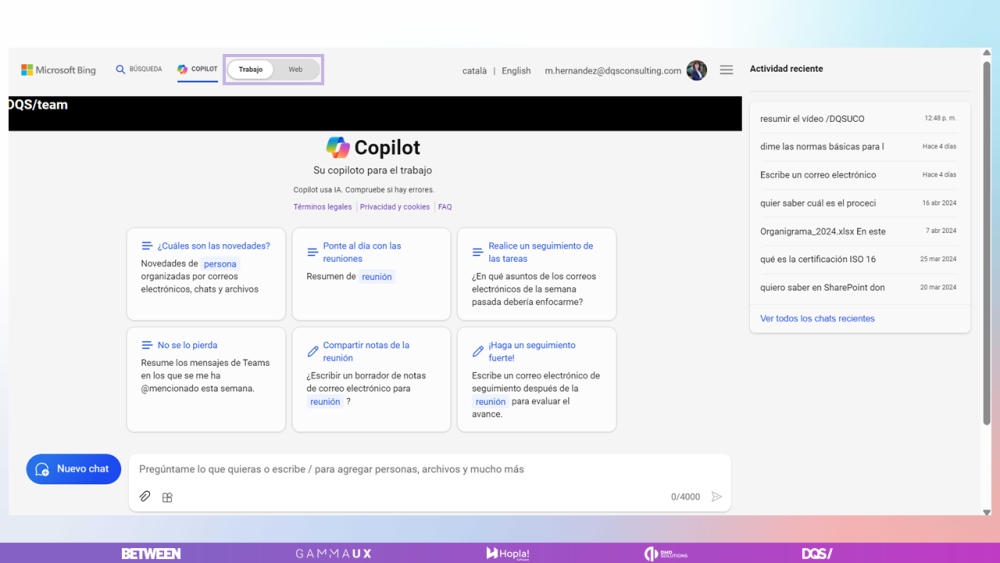
Task: Open the hamburger menu icon
Action: click(x=726, y=70)
